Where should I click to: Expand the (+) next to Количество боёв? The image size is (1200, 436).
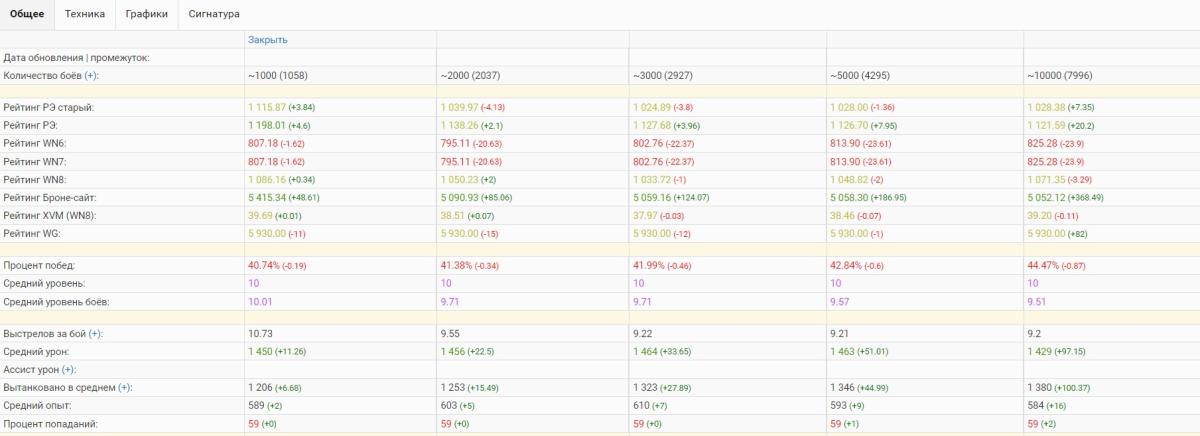[x=91, y=76]
